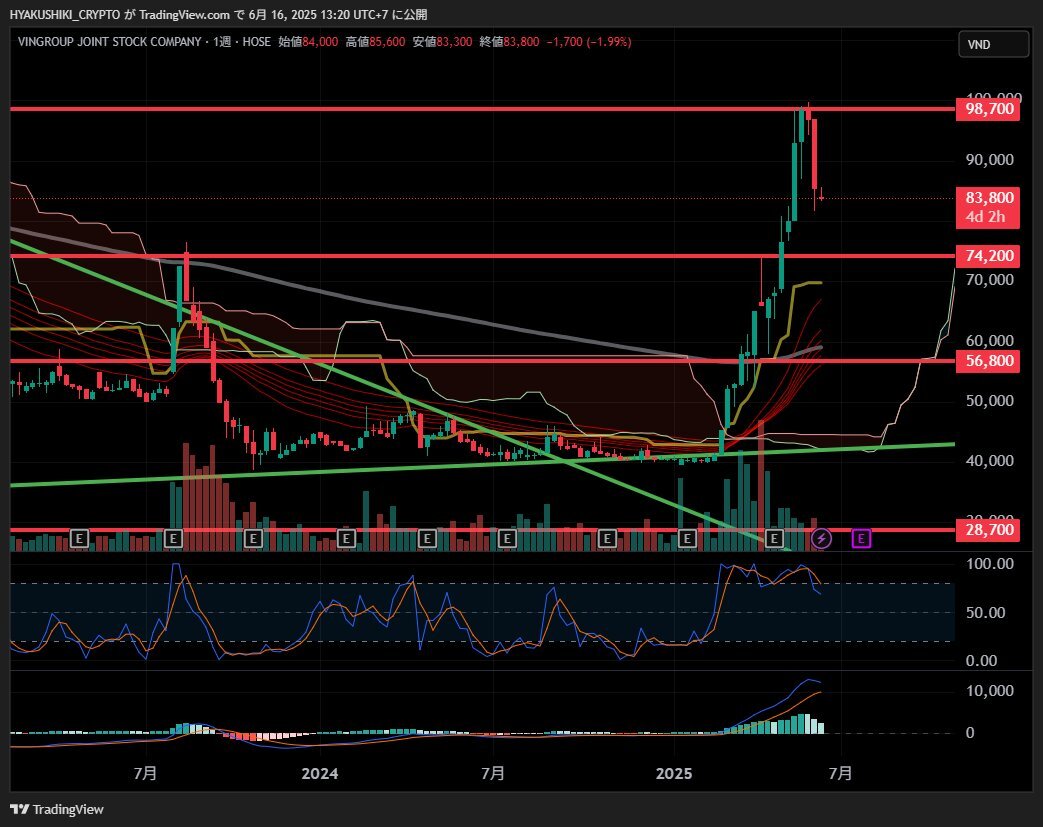The height and width of the screenshot is (827, 1043).
Task: Click the HYAKUSHIKI_CRYPTO author name
Action: click(x=65, y=14)
